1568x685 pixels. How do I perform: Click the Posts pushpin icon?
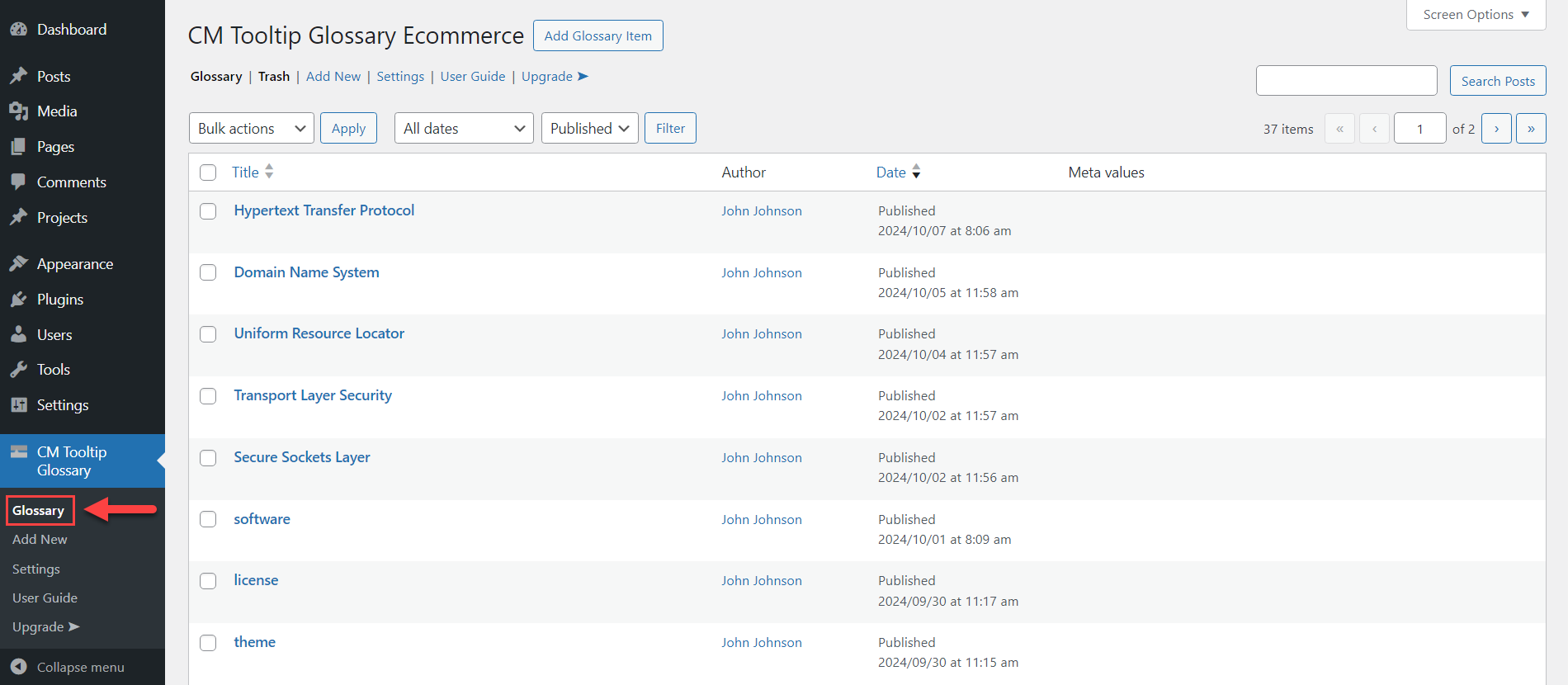[18, 76]
